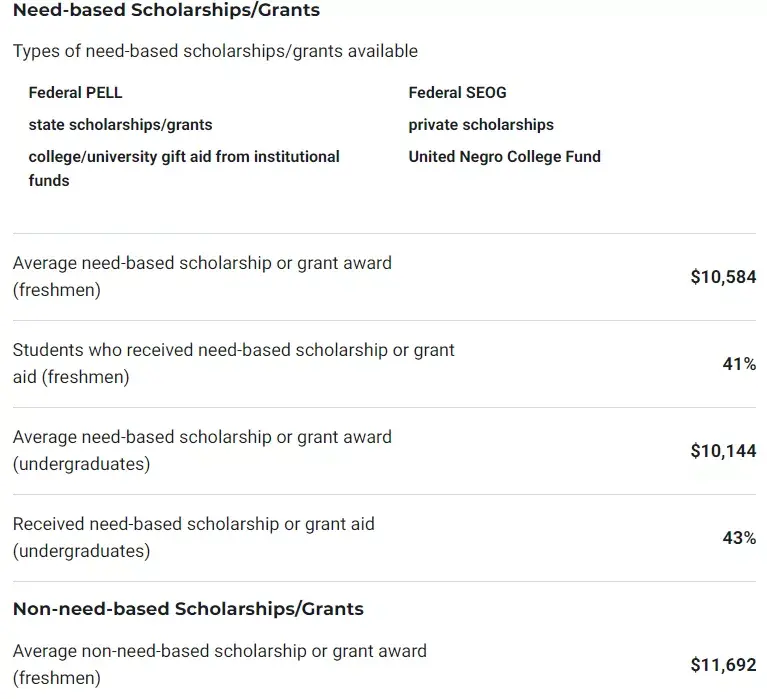Click the $10,144 undergraduates award value

723,451
